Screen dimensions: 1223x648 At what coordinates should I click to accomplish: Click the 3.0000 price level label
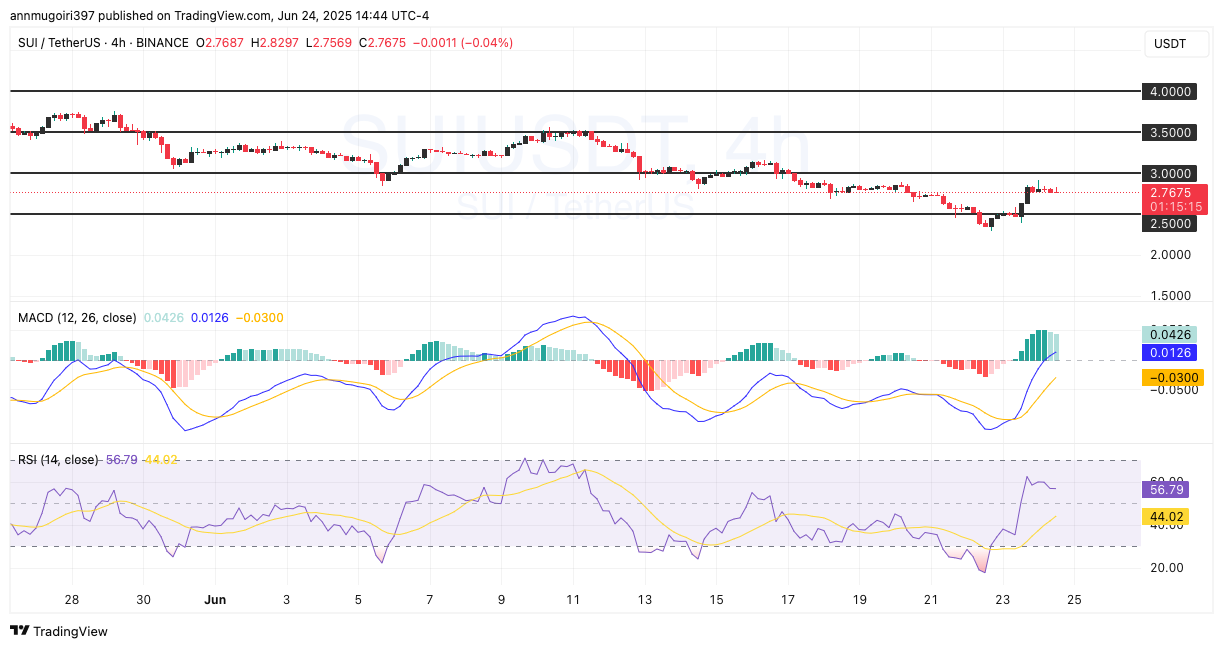[x=1170, y=173]
